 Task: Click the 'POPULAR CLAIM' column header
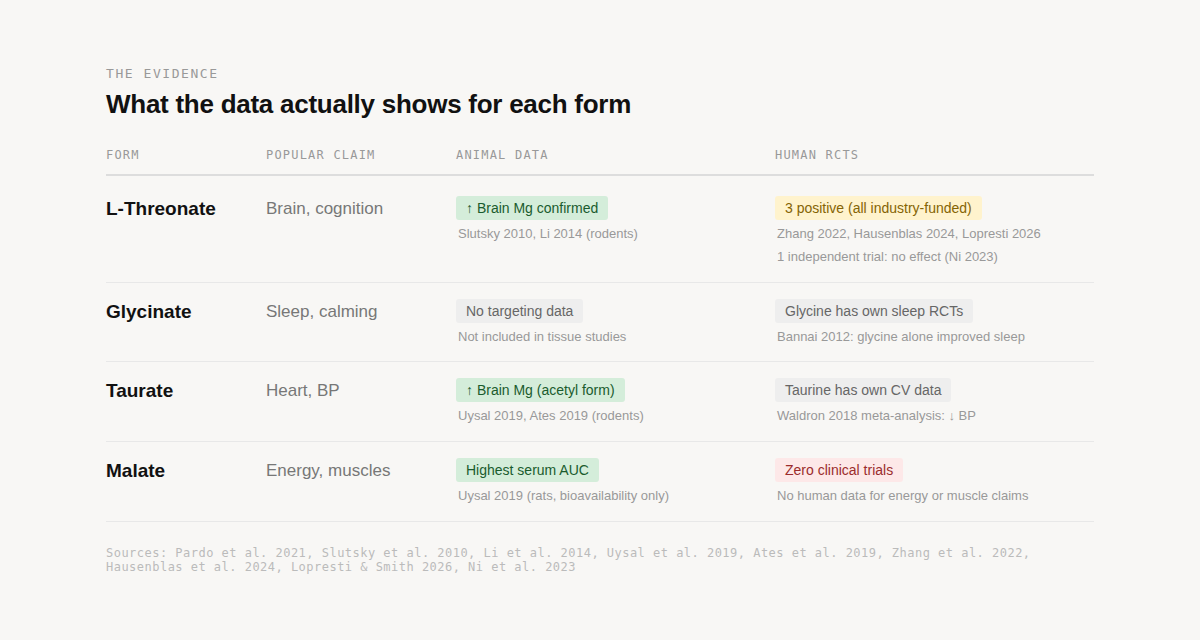click(320, 155)
